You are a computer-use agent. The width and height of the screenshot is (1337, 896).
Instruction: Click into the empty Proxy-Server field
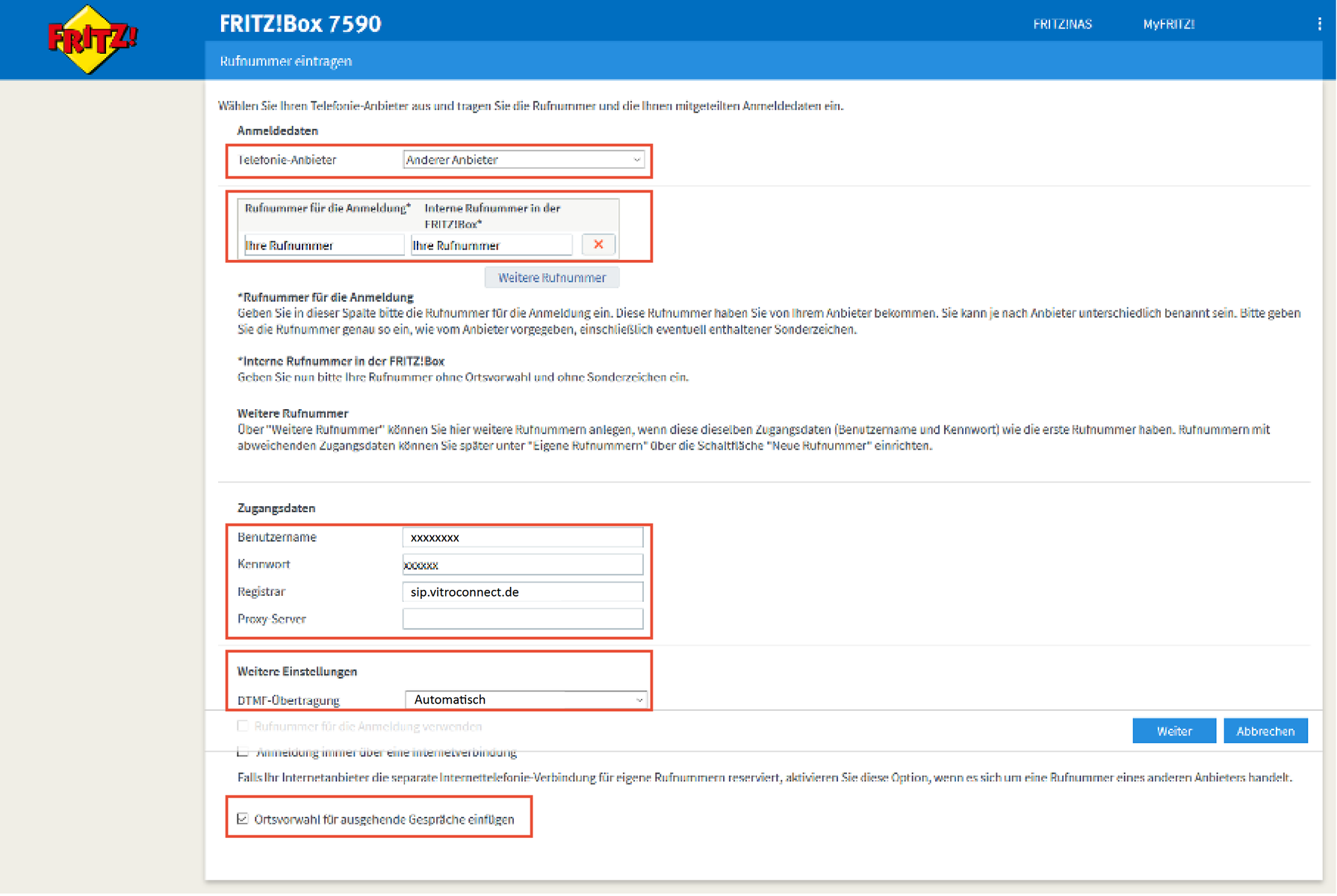pyautogui.click(x=523, y=619)
